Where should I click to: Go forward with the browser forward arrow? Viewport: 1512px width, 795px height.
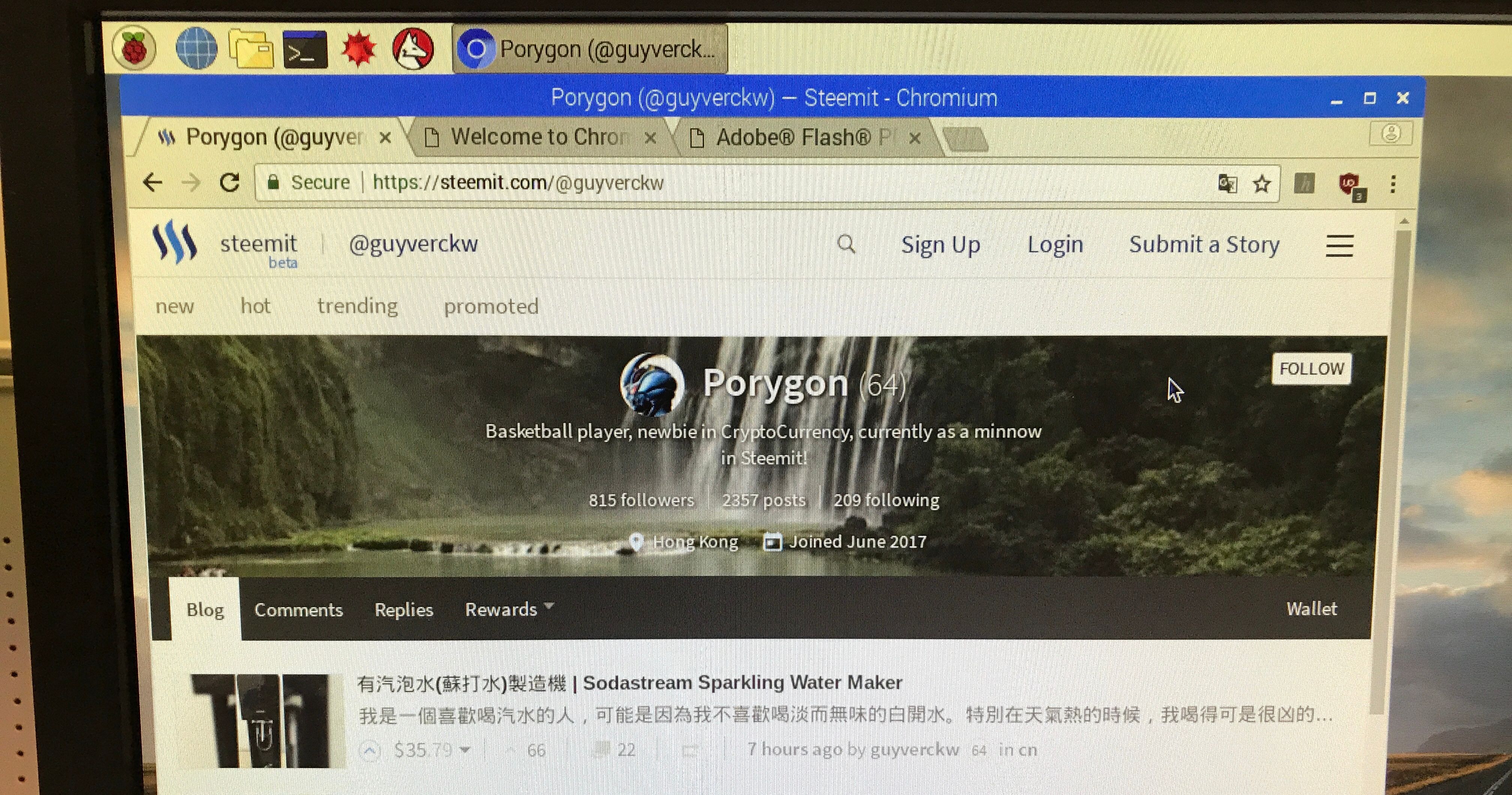click(191, 183)
